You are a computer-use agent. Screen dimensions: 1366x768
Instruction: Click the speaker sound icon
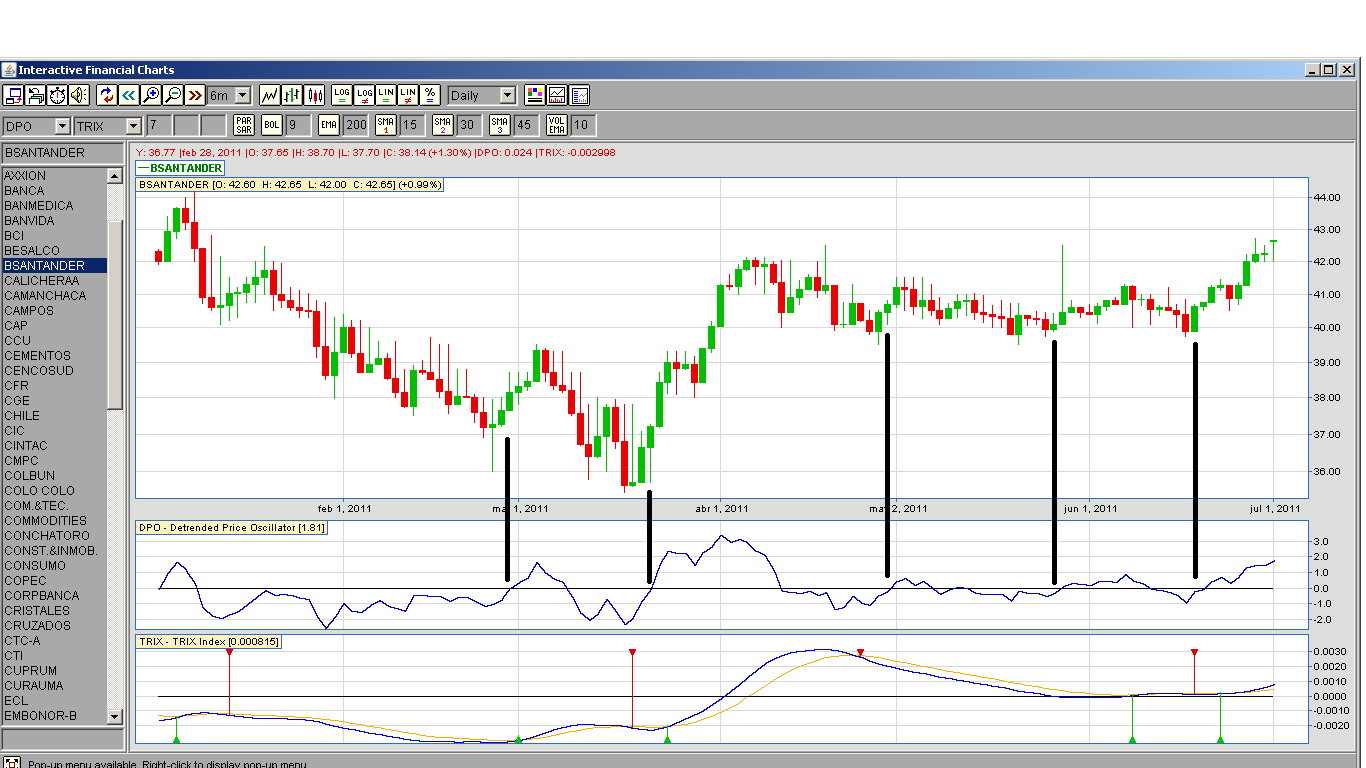point(78,95)
